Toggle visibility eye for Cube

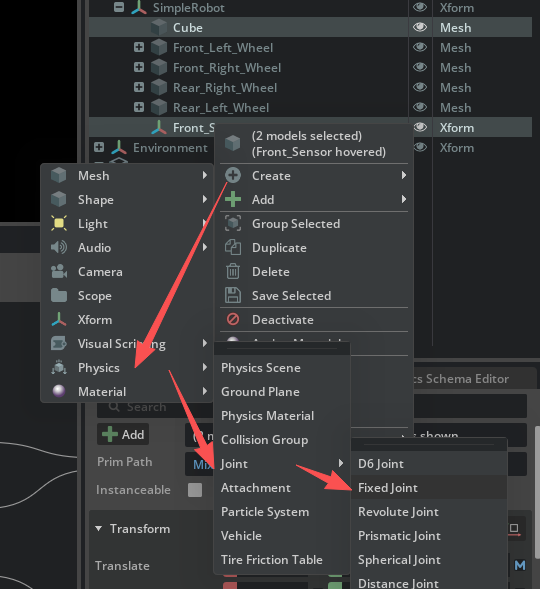coord(420,27)
